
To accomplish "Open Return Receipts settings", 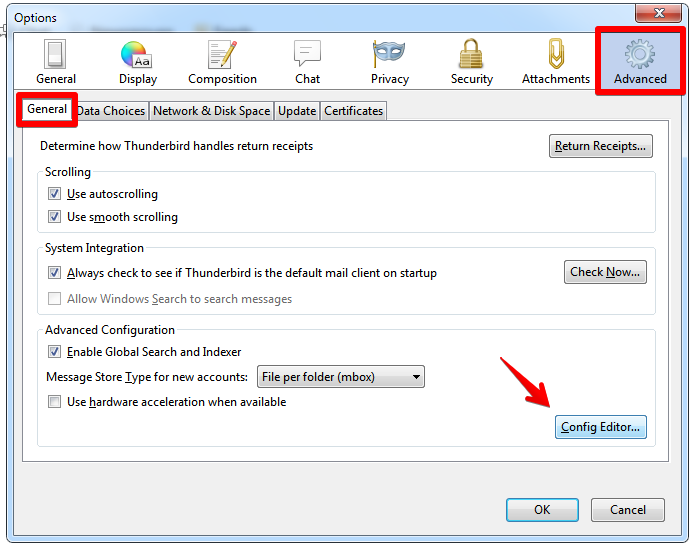I will [601, 146].
